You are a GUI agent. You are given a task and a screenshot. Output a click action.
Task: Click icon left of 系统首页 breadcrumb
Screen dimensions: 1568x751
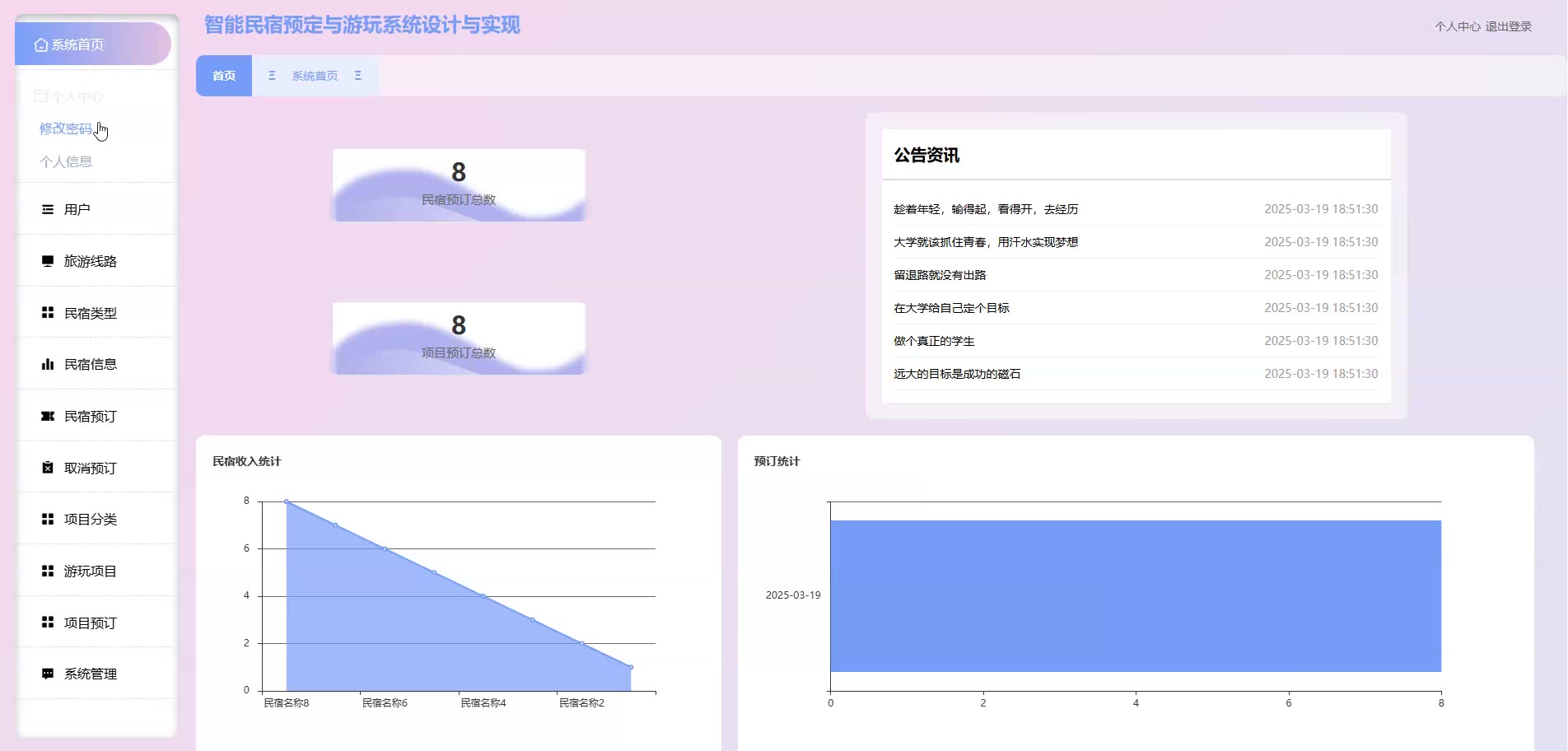272,76
